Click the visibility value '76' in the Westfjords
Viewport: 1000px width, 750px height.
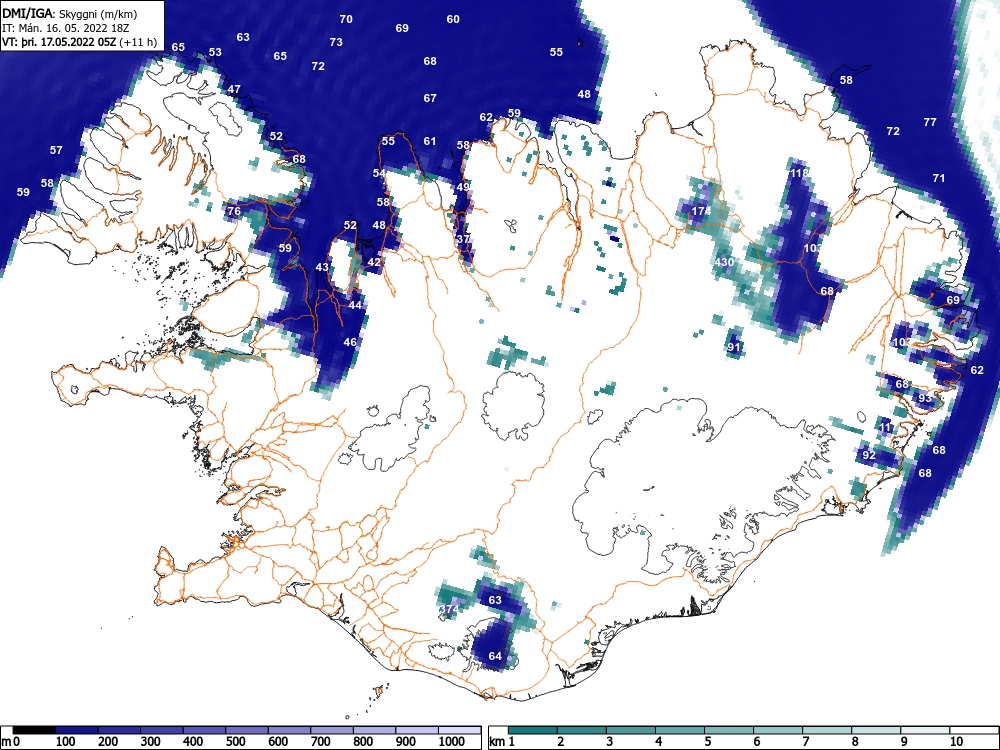coord(234,211)
